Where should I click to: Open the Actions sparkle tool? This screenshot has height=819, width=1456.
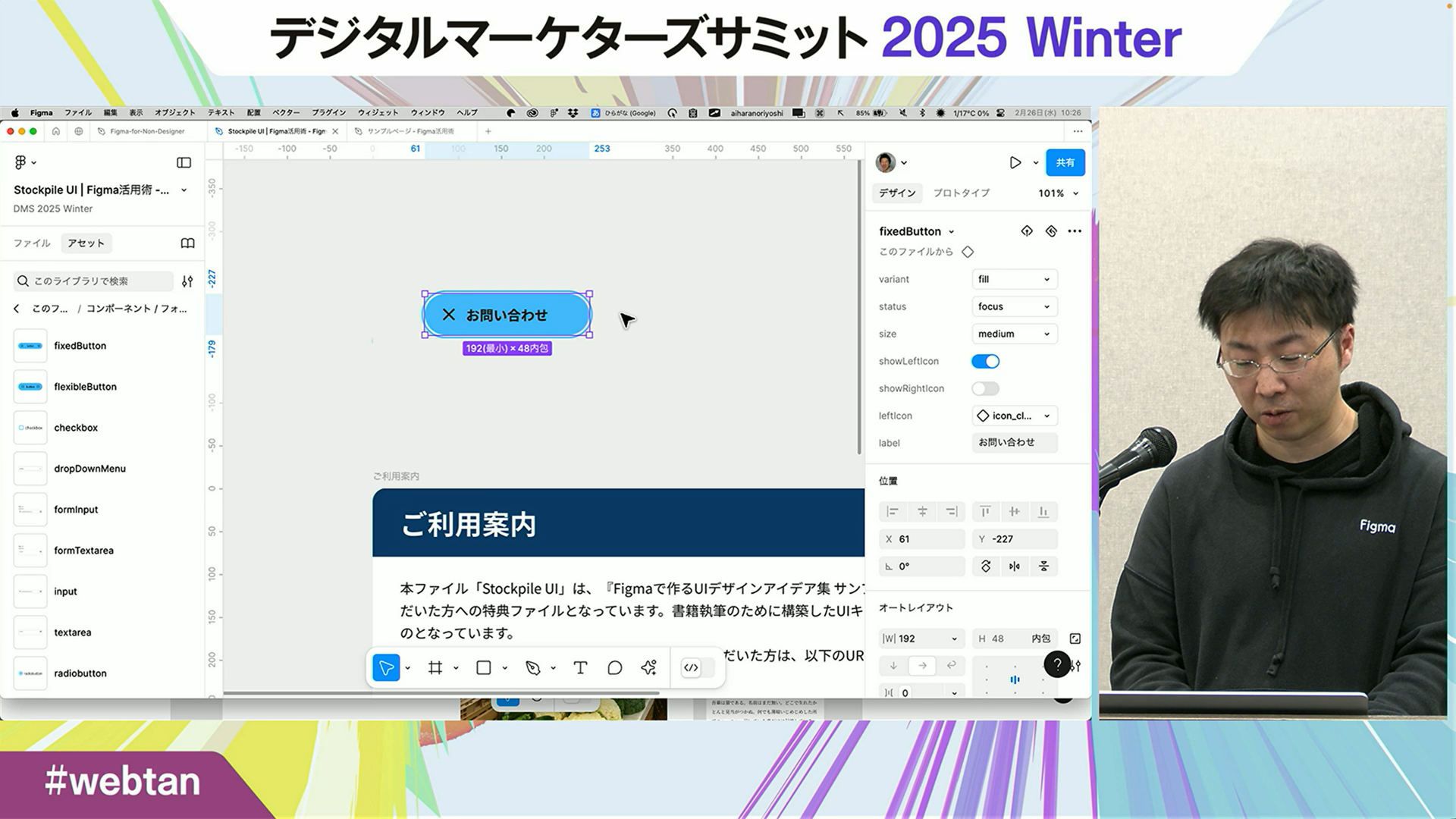(x=648, y=668)
